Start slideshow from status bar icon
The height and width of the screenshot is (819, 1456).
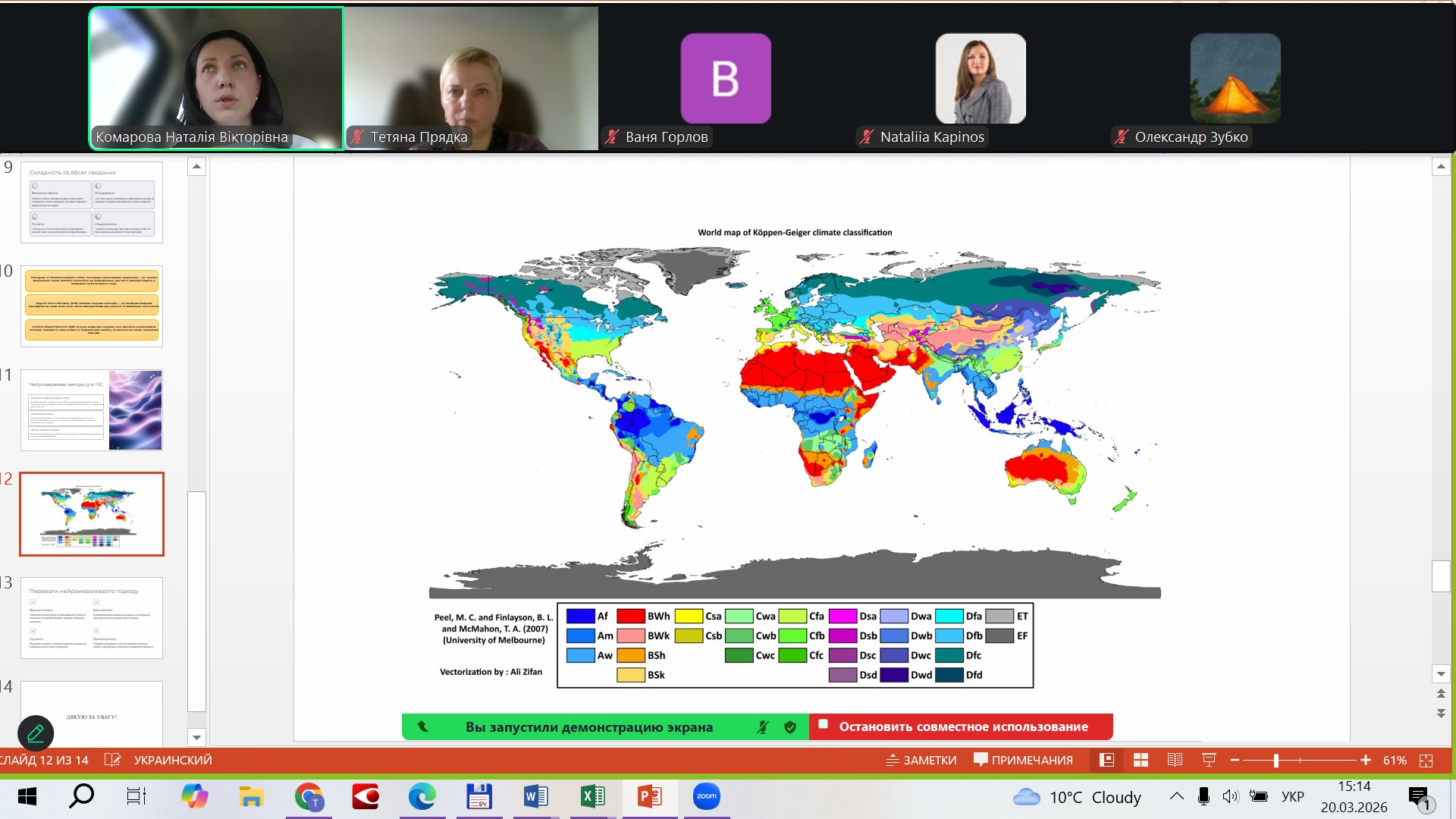click(1209, 760)
